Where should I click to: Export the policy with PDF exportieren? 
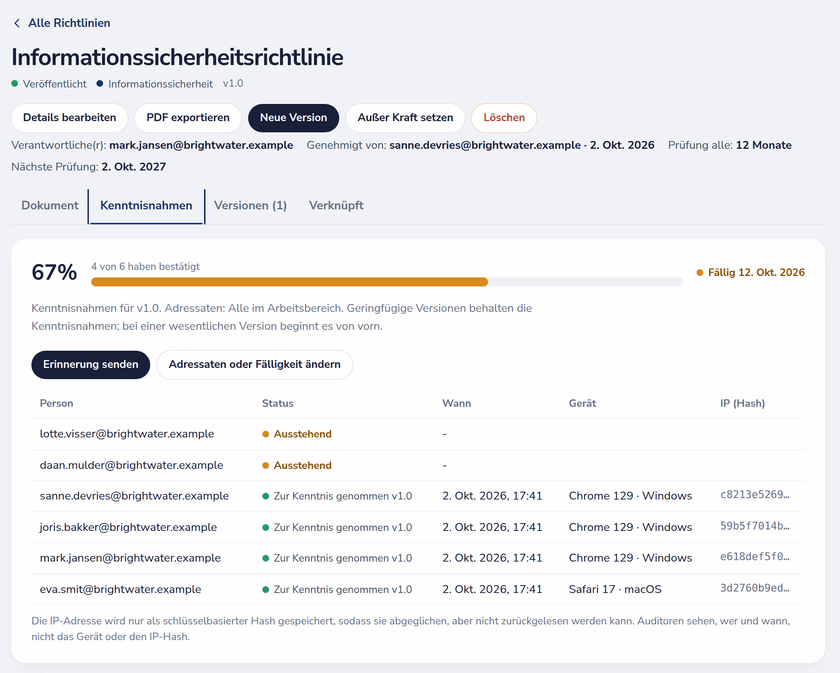tap(188, 118)
